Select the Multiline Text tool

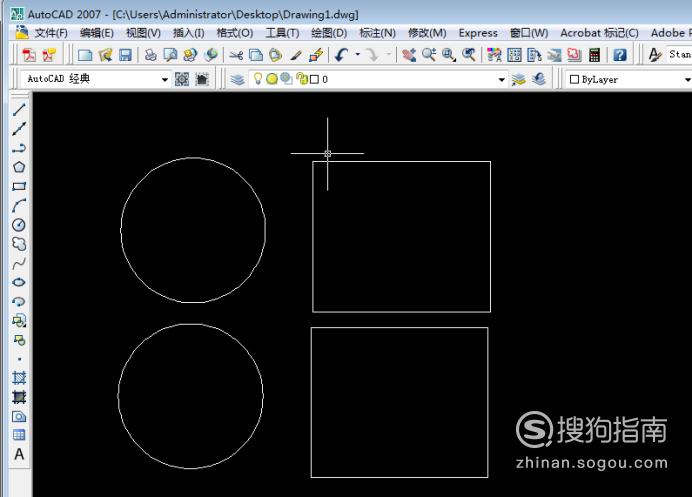pyautogui.click(x=19, y=454)
